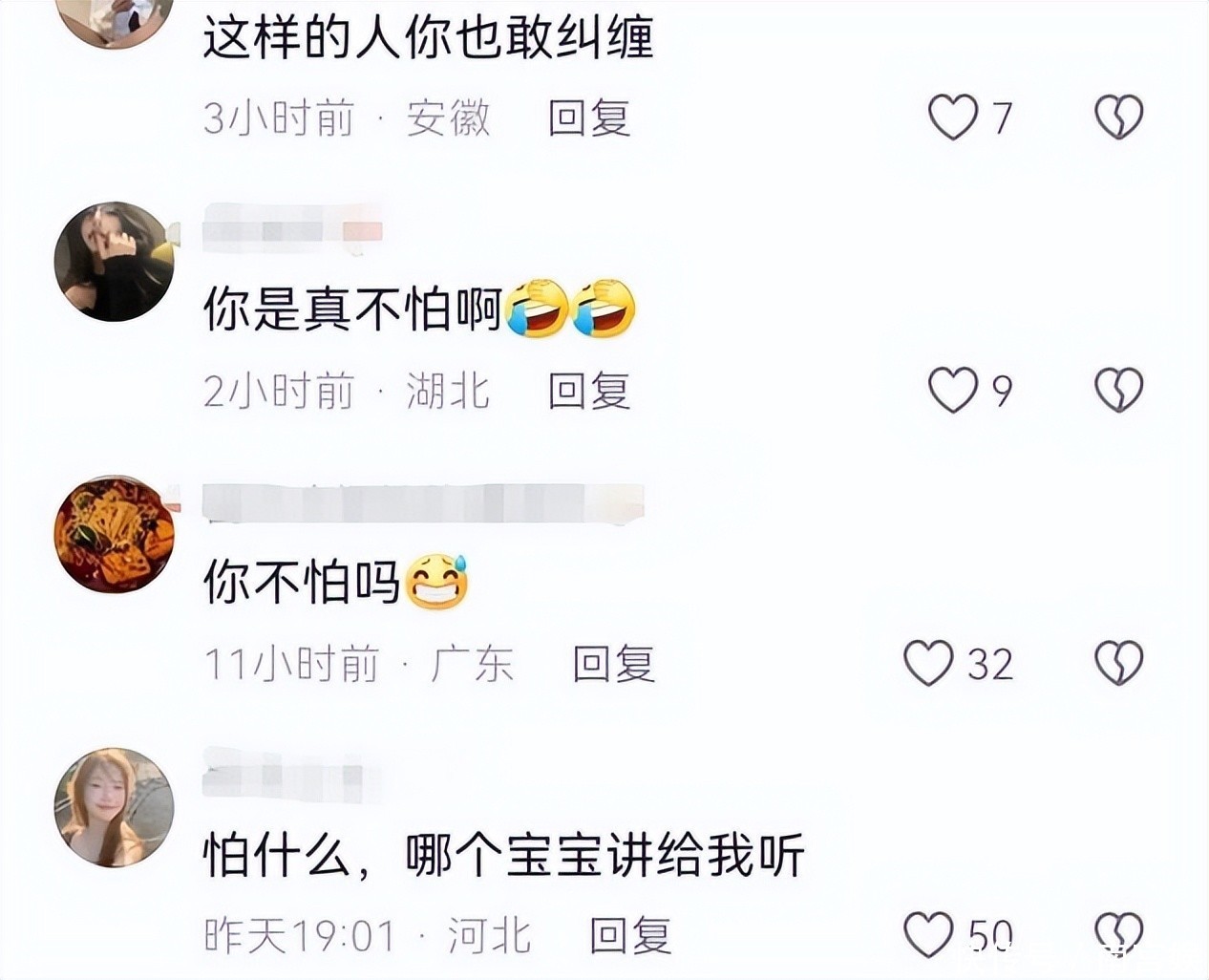The height and width of the screenshot is (980, 1209).
Task: Like the 你不怕吗 comment with 32 likes
Action: [x=928, y=663]
